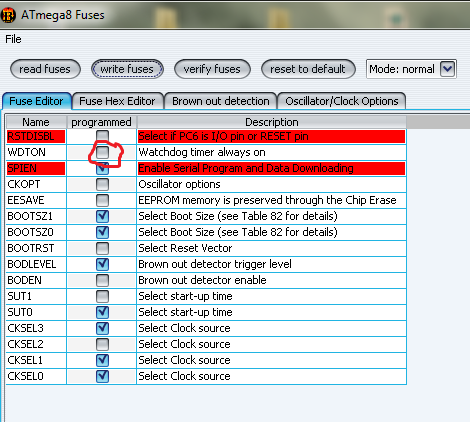Click the ATmega8 Fuses app icon
Screen dimensions: 470x422
(x=8, y=15)
